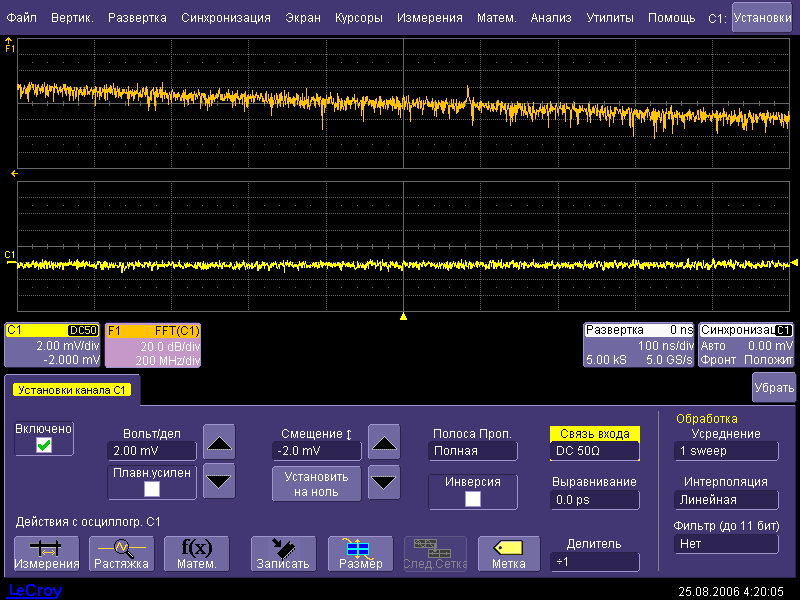Viewport: 800px width, 600px height.
Task: Open the Синхронизация menu
Action: point(225,18)
